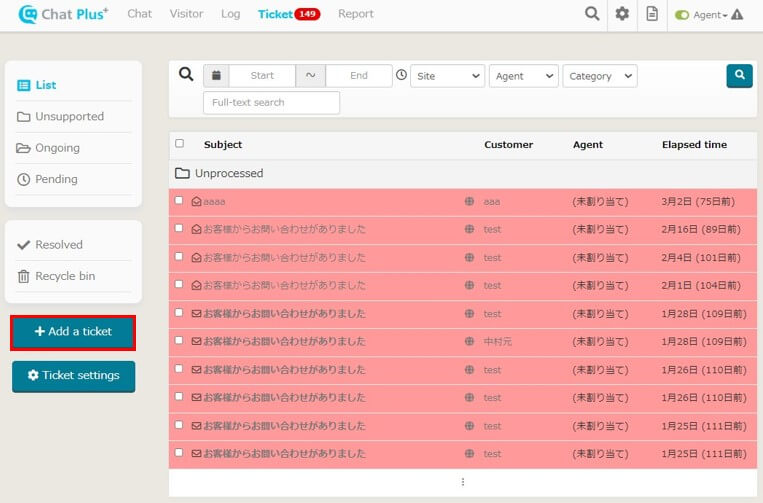Click Add a ticket button
The width and height of the screenshot is (763, 503).
(x=73, y=333)
